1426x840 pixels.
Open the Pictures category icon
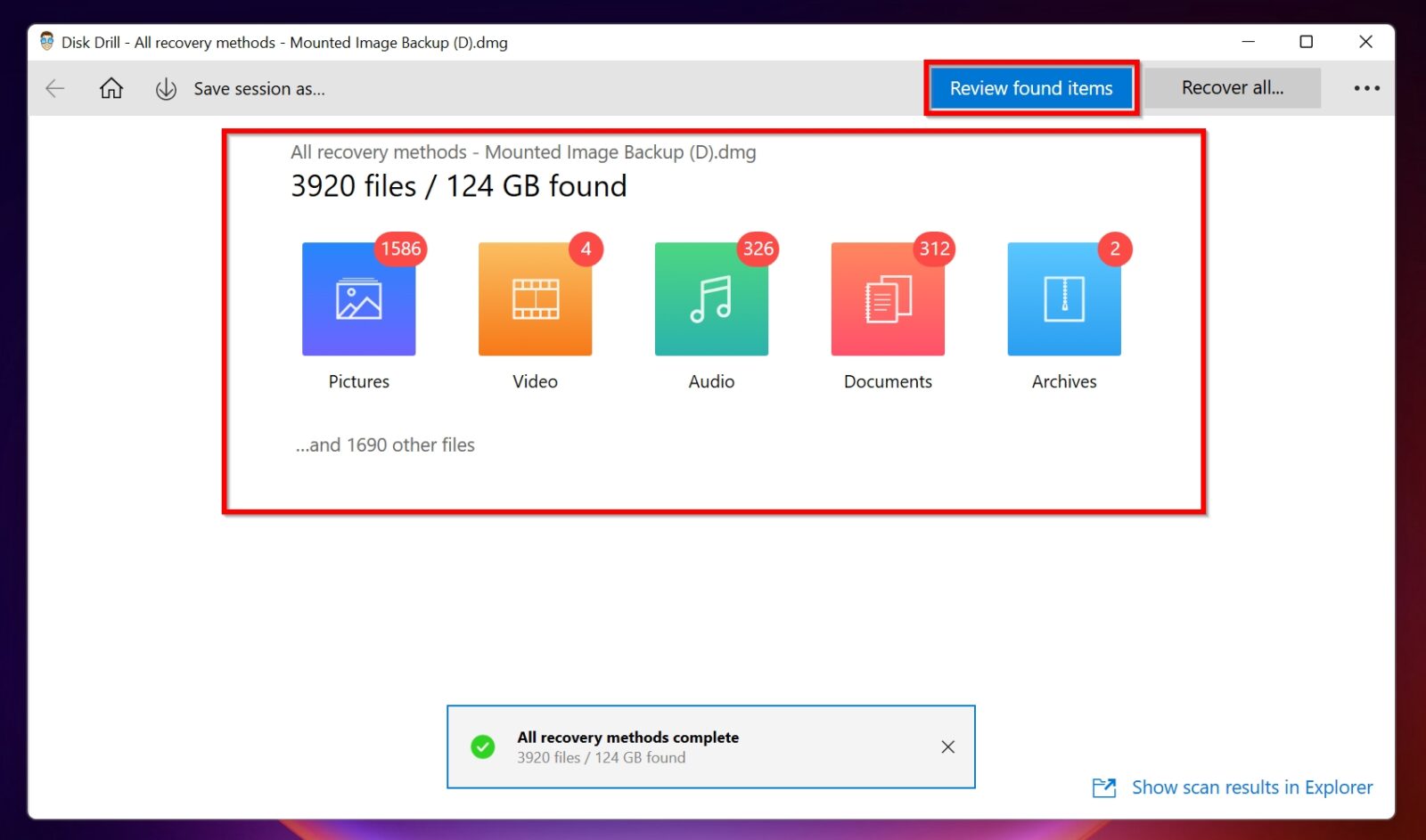coord(358,298)
